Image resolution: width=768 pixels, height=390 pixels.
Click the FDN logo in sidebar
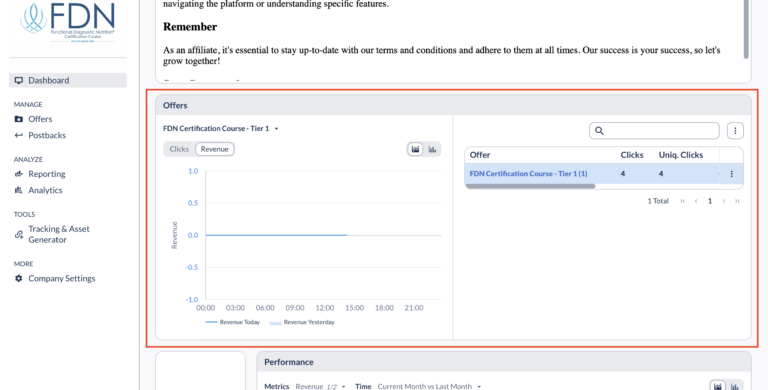pyautogui.click(x=68, y=23)
